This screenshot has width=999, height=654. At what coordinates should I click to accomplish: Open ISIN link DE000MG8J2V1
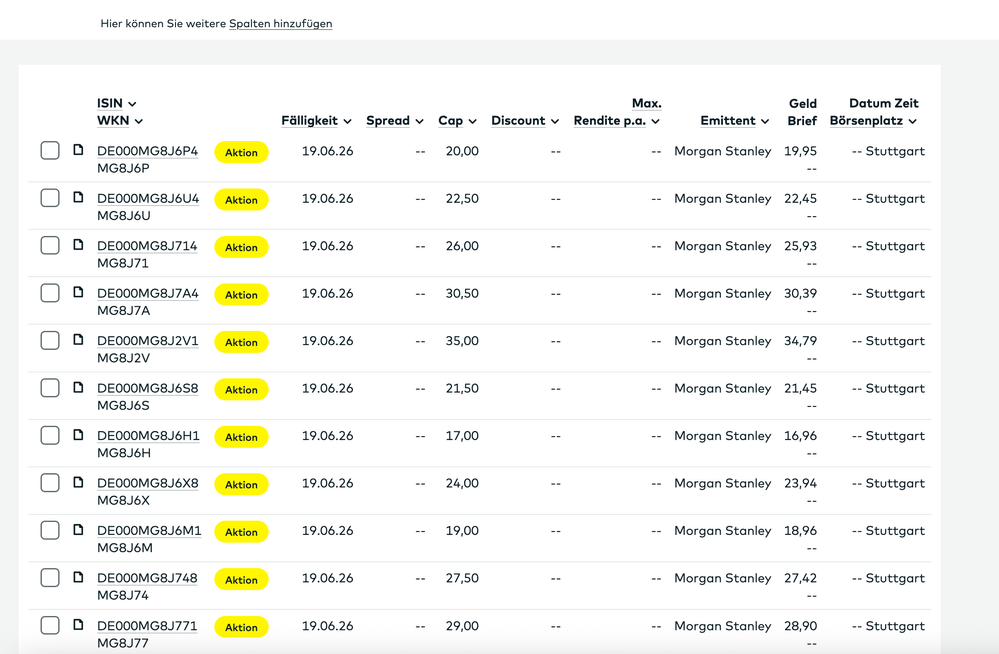tap(148, 341)
